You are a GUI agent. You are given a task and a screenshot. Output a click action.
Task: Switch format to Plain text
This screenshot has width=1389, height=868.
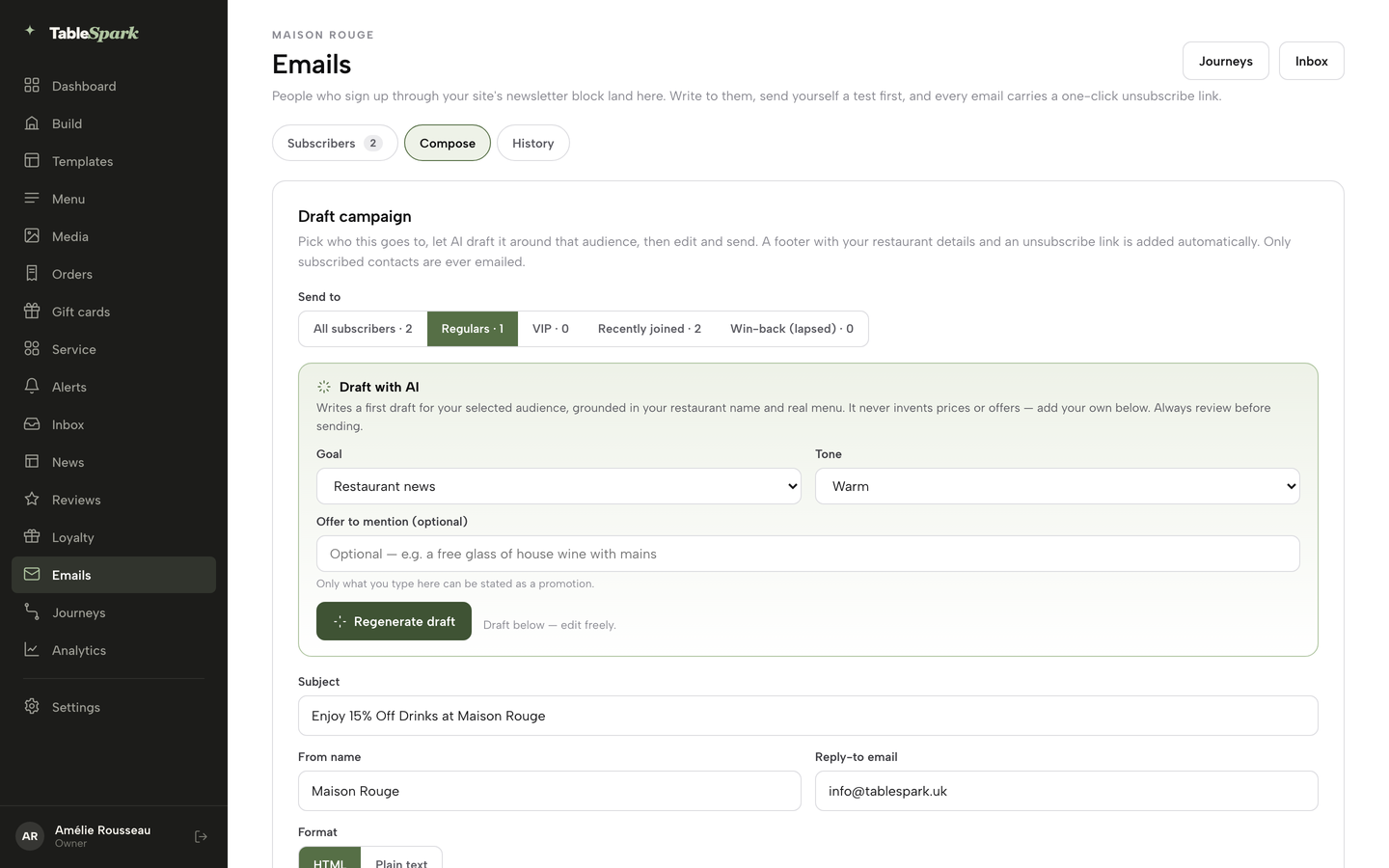click(x=401, y=858)
